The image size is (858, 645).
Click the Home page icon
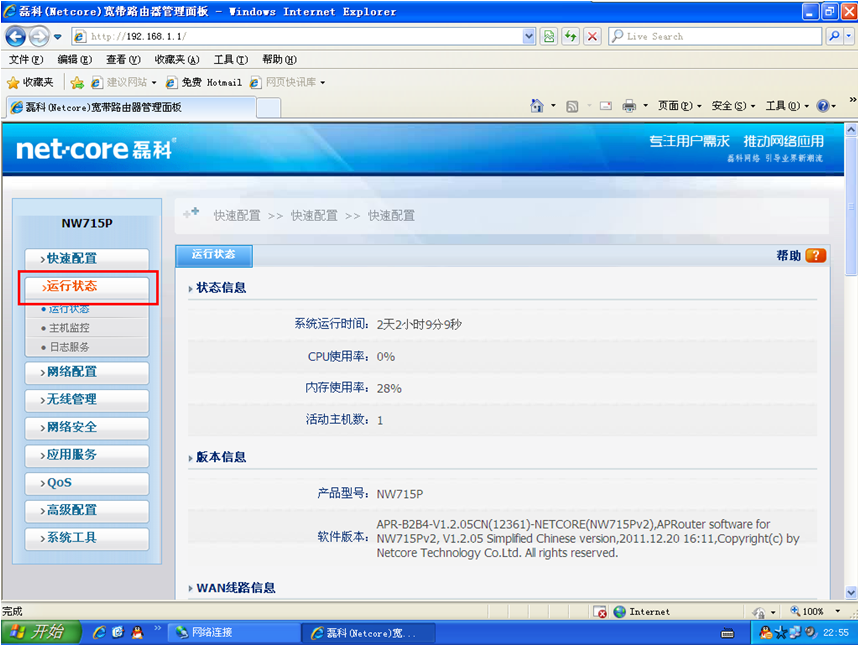pos(537,106)
